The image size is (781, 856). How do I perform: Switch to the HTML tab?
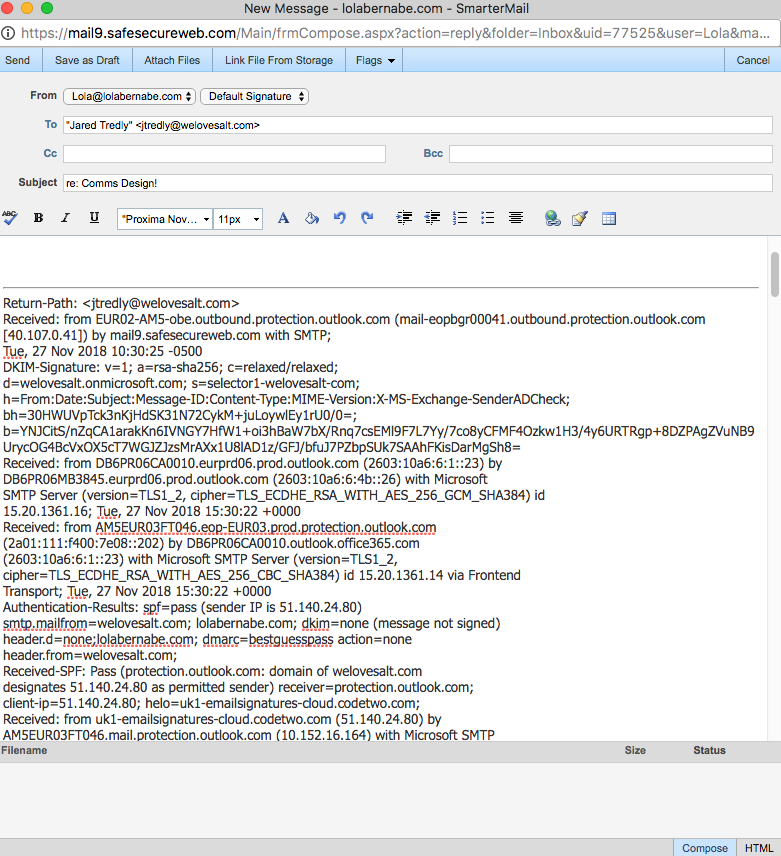point(759,848)
